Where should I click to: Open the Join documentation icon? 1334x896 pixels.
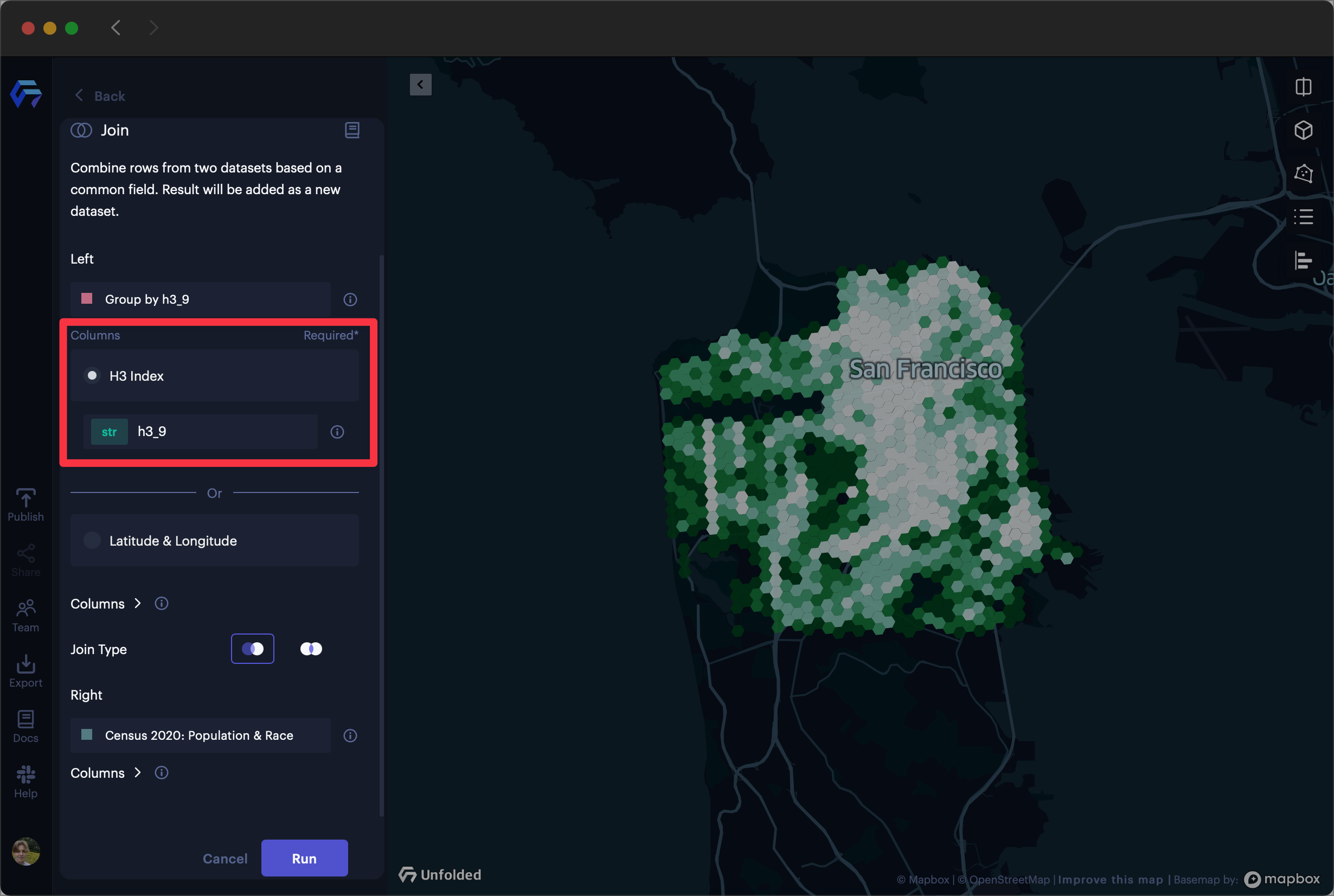point(352,130)
